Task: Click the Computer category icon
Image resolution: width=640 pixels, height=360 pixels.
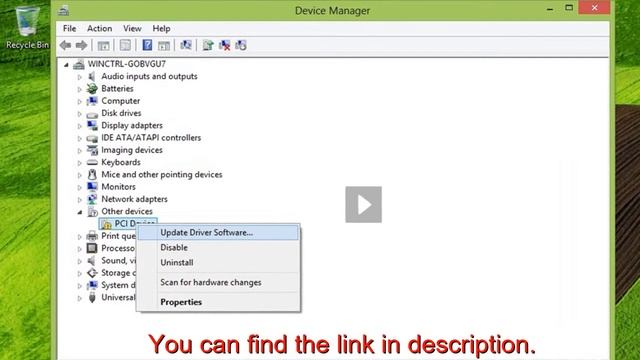Action: pos(92,101)
